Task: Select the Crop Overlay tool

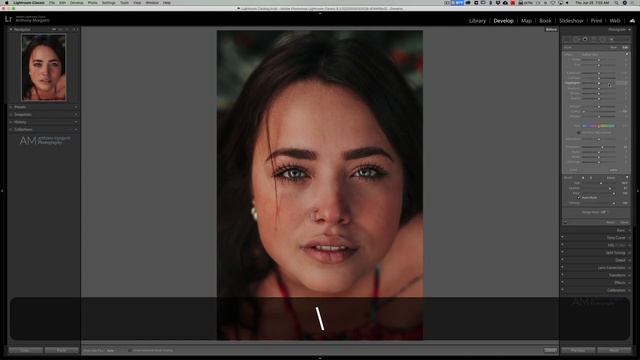Action: pyautogui.click(x=567, y=39)
